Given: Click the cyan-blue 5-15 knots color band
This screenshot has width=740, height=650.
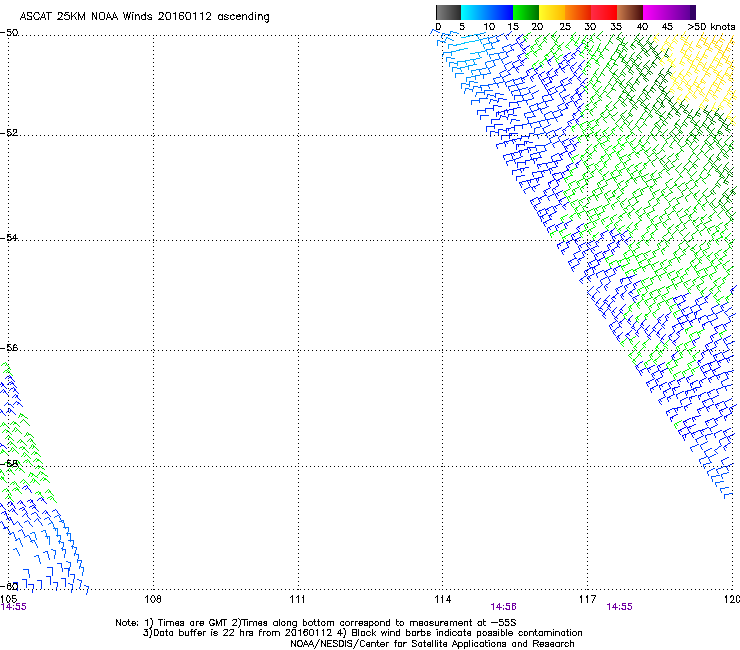Looking at the screenshot, I should pos(487,12).
